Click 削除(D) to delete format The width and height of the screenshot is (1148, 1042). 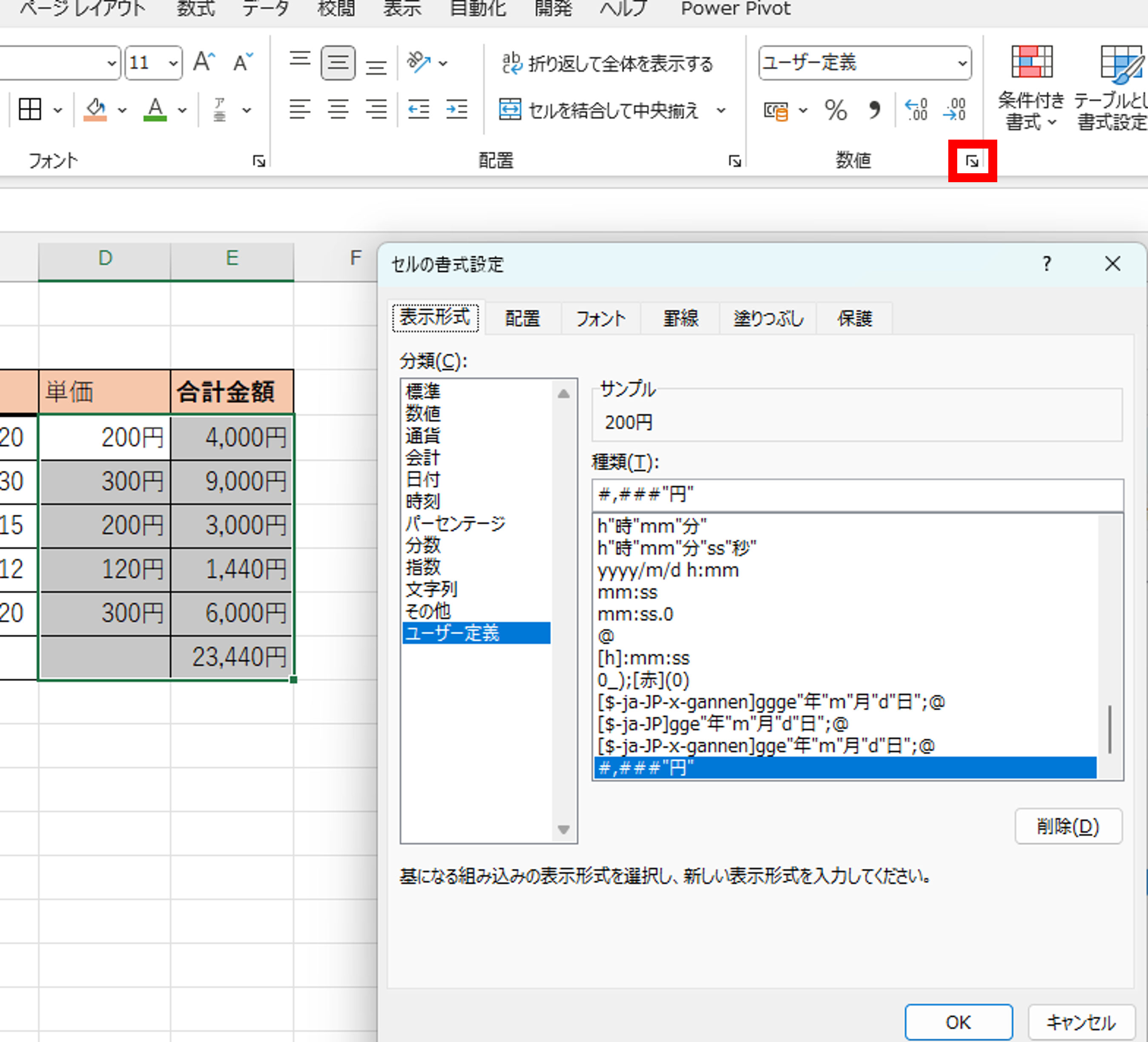pos(1068,826)
